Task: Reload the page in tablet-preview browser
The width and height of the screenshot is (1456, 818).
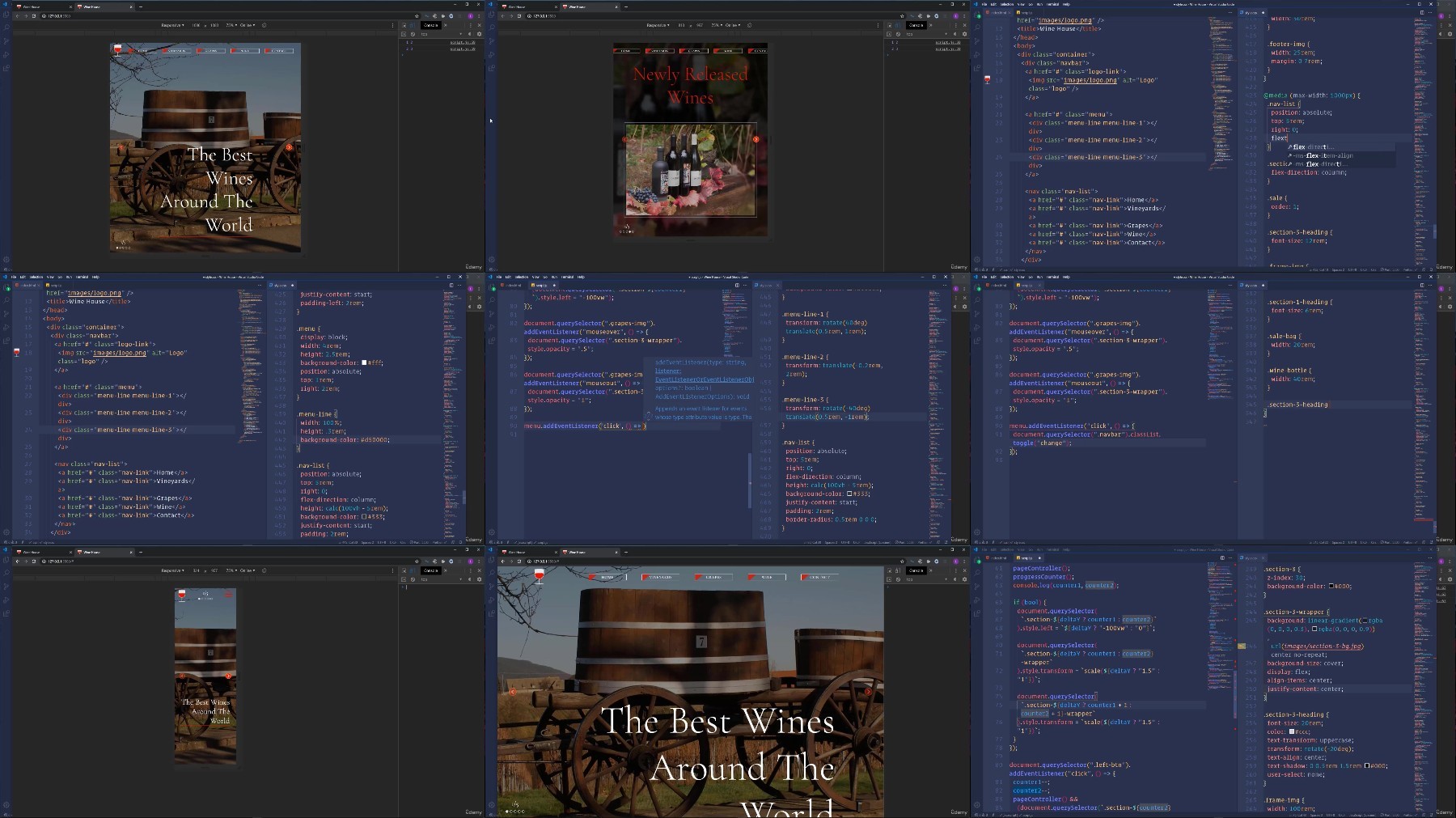Action: [33, 15]
